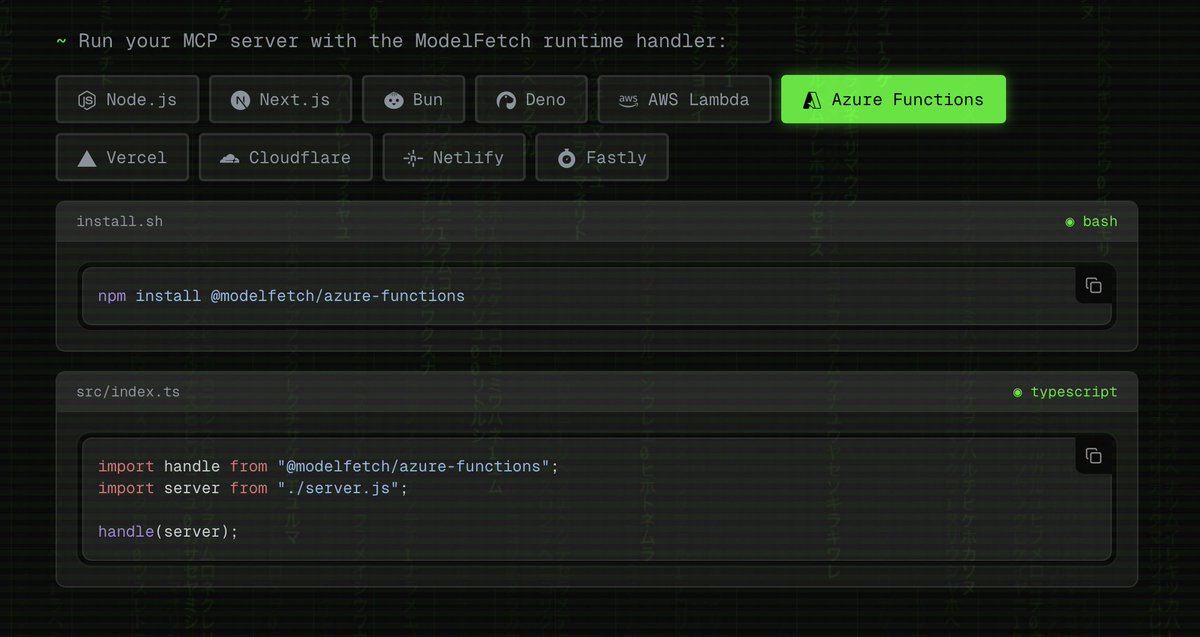Viewport: 1200px width, 637px height.
Task: Copy the src/index.ts code snippet
Action: point(1093,455)
